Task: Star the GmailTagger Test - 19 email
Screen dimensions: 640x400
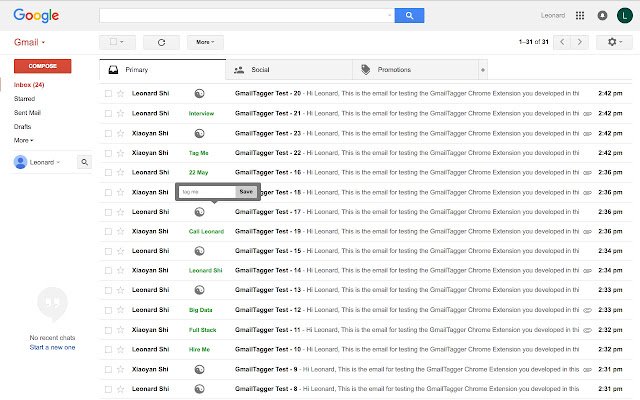Action: (120, 231)
